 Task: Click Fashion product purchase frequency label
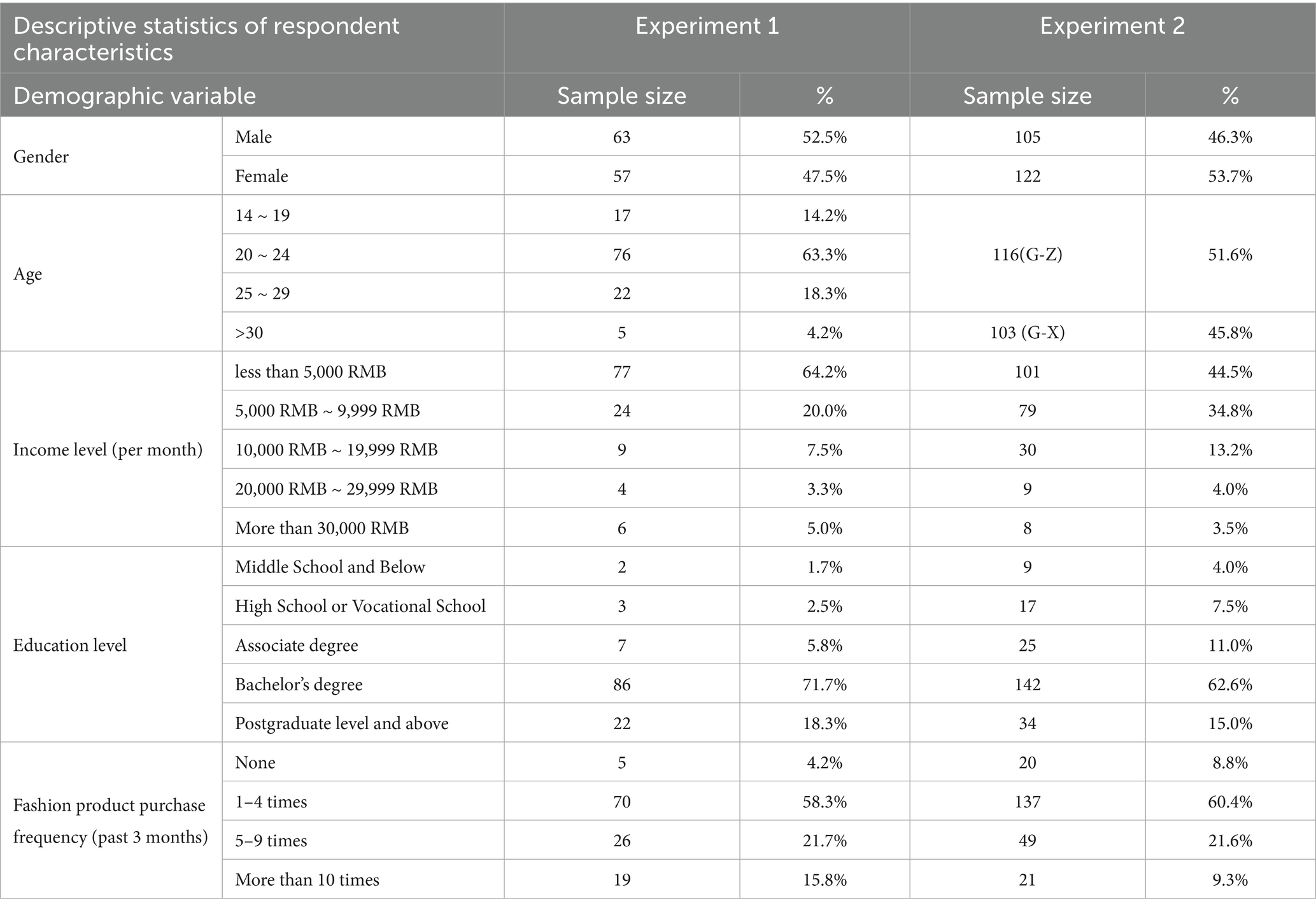[x=111, y=821]
